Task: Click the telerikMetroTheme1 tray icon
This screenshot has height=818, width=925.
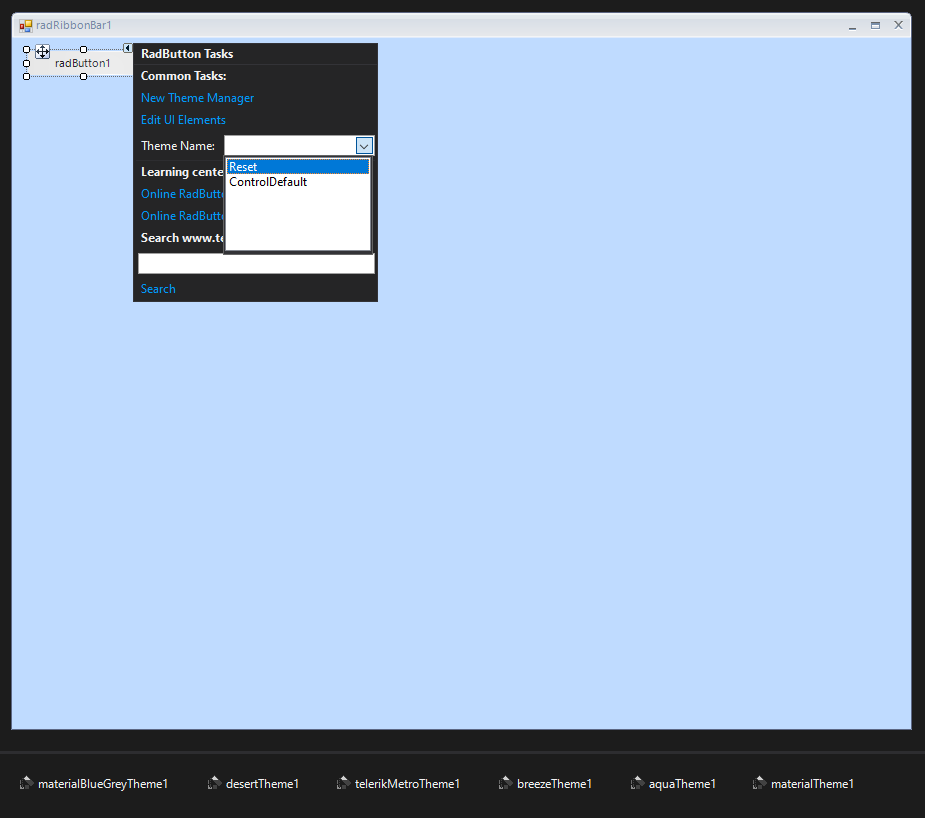Action: (x=343, y=783)
